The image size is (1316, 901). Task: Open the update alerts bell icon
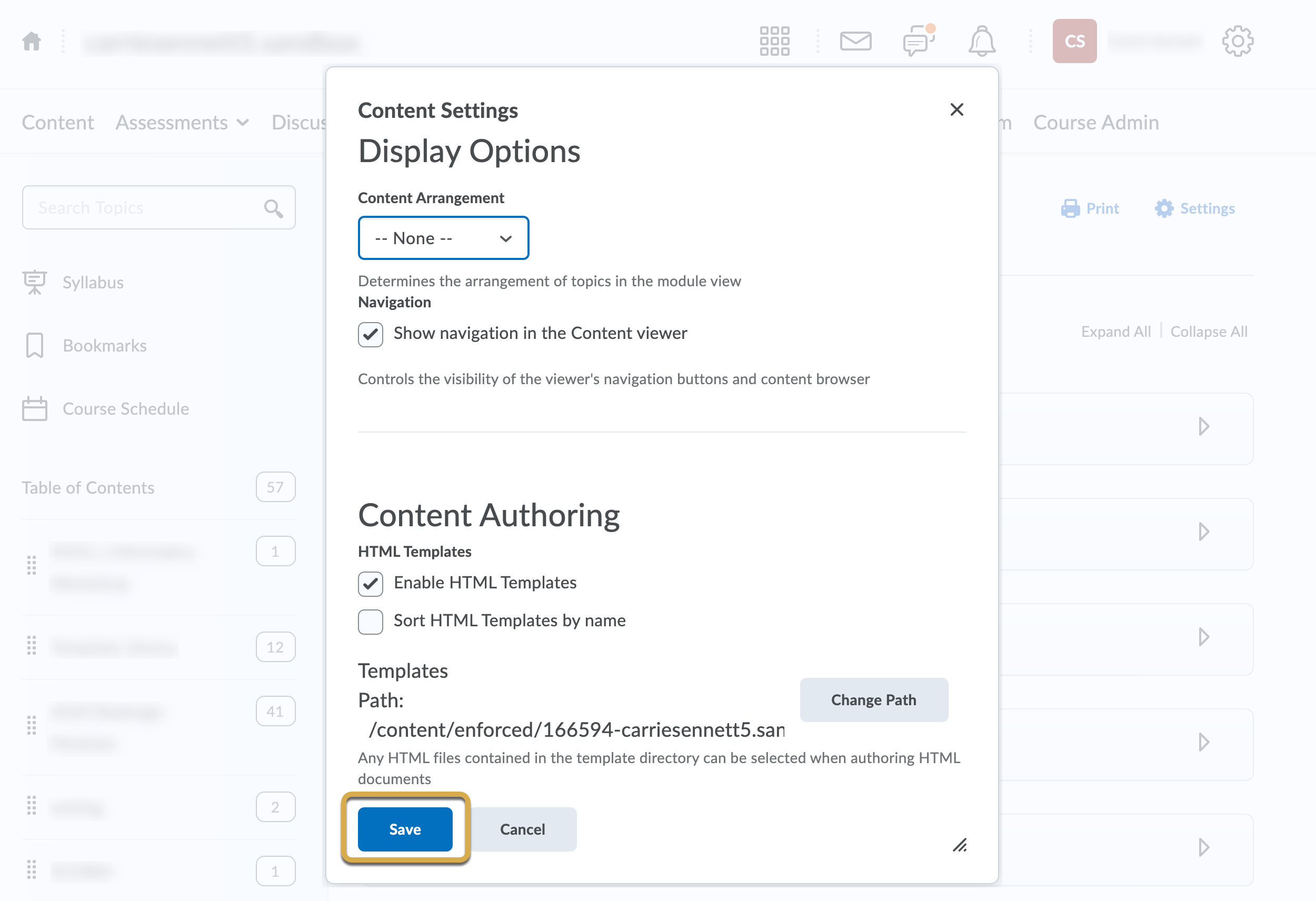click(x=981, y=41)
